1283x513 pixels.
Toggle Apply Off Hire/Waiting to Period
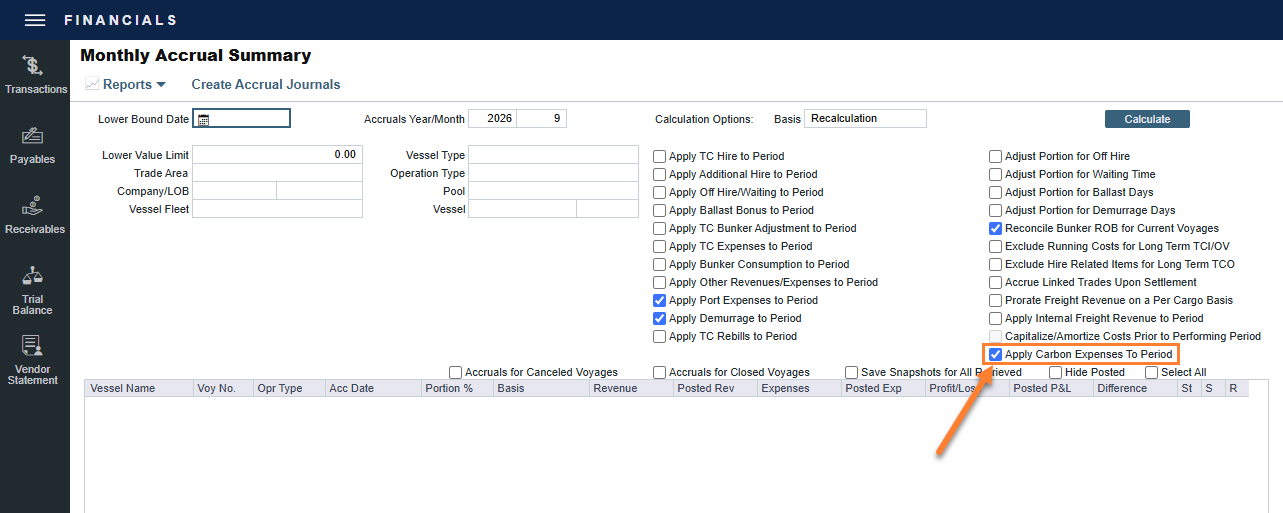[x=660, y=192]
